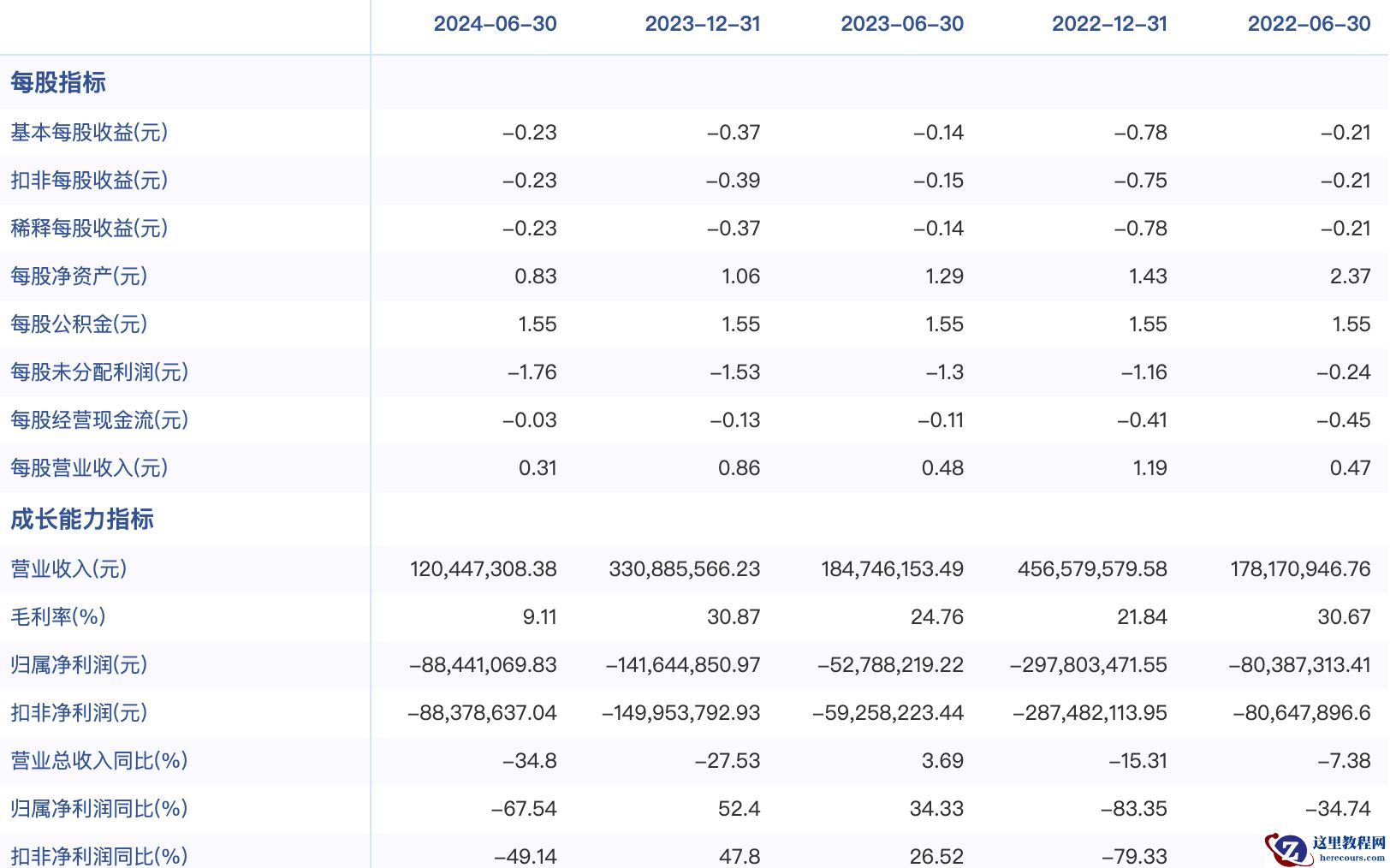Click the 营业收入(元) row label

[68, 569]
